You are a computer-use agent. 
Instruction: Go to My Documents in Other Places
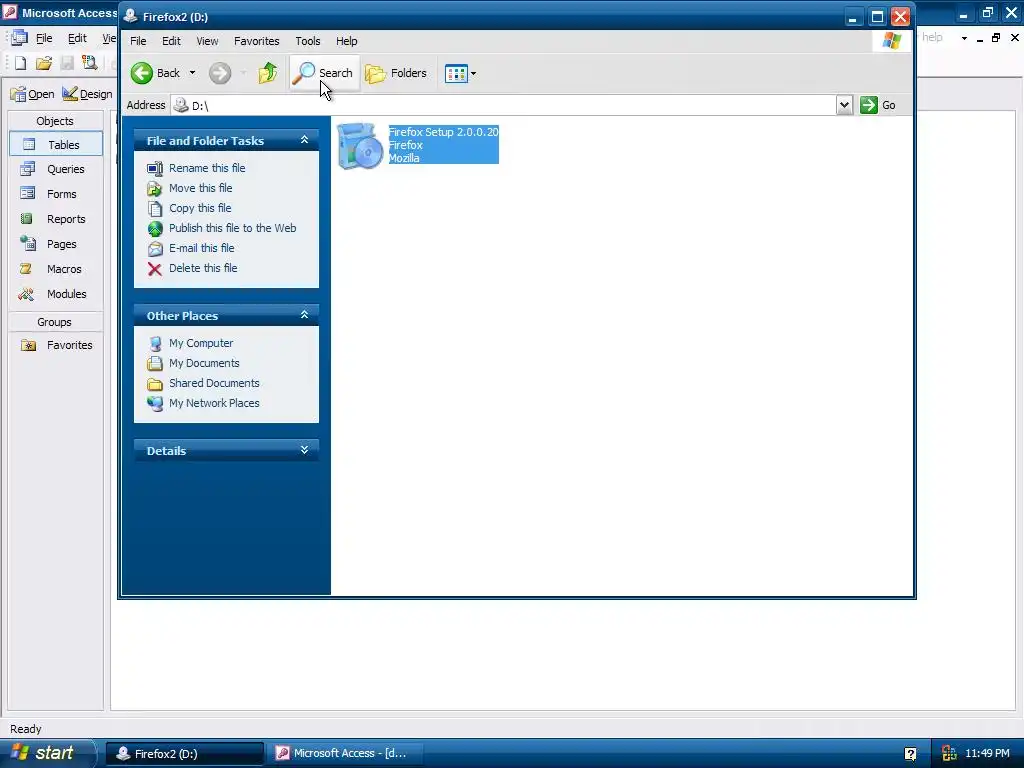pyautogui.click(x=204, y=363)
